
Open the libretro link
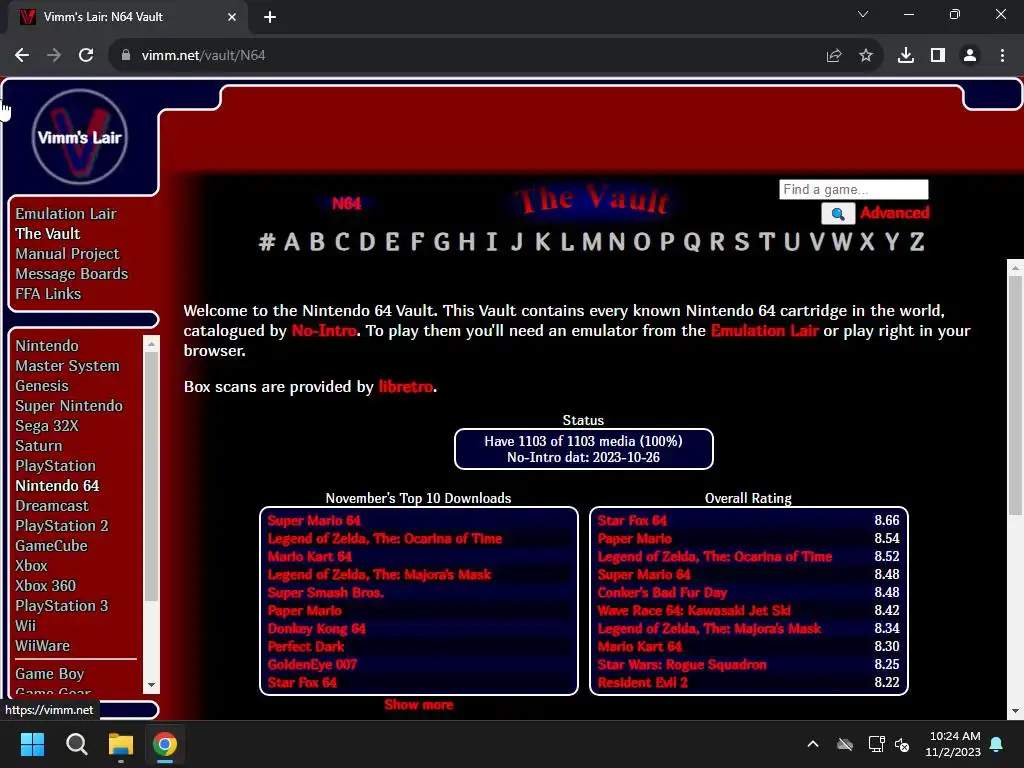pos(406,387)
